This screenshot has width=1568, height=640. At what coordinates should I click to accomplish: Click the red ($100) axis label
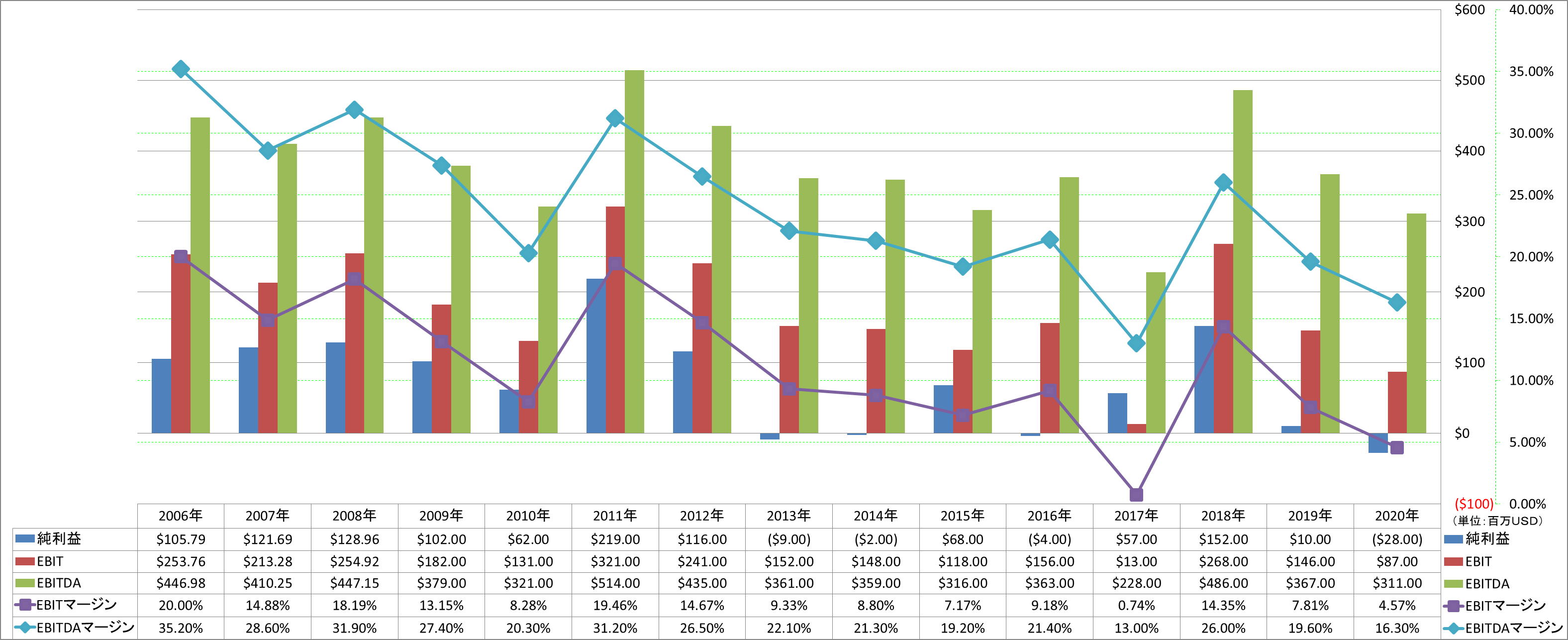1473,504
